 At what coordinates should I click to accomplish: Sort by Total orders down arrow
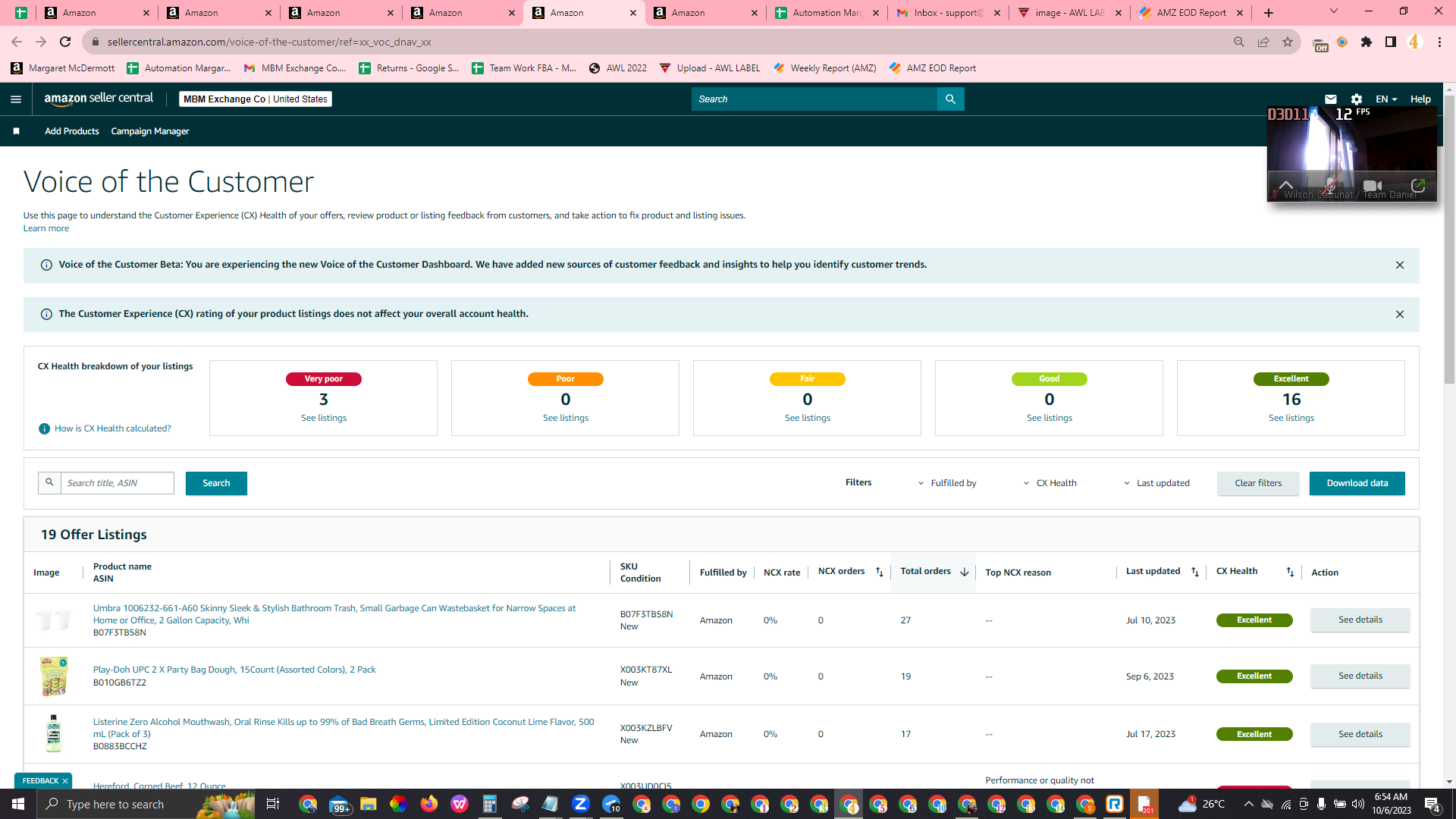[965, 572]
